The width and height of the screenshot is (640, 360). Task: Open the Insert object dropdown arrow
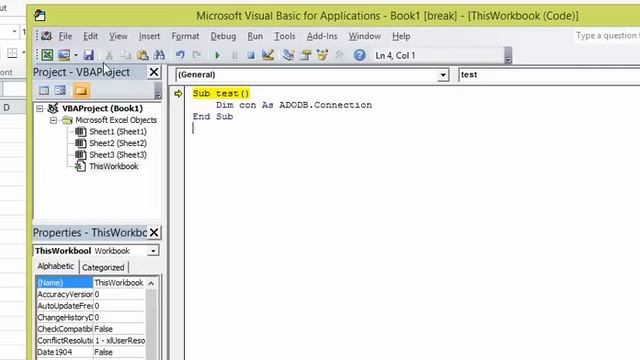pos(76,55)
